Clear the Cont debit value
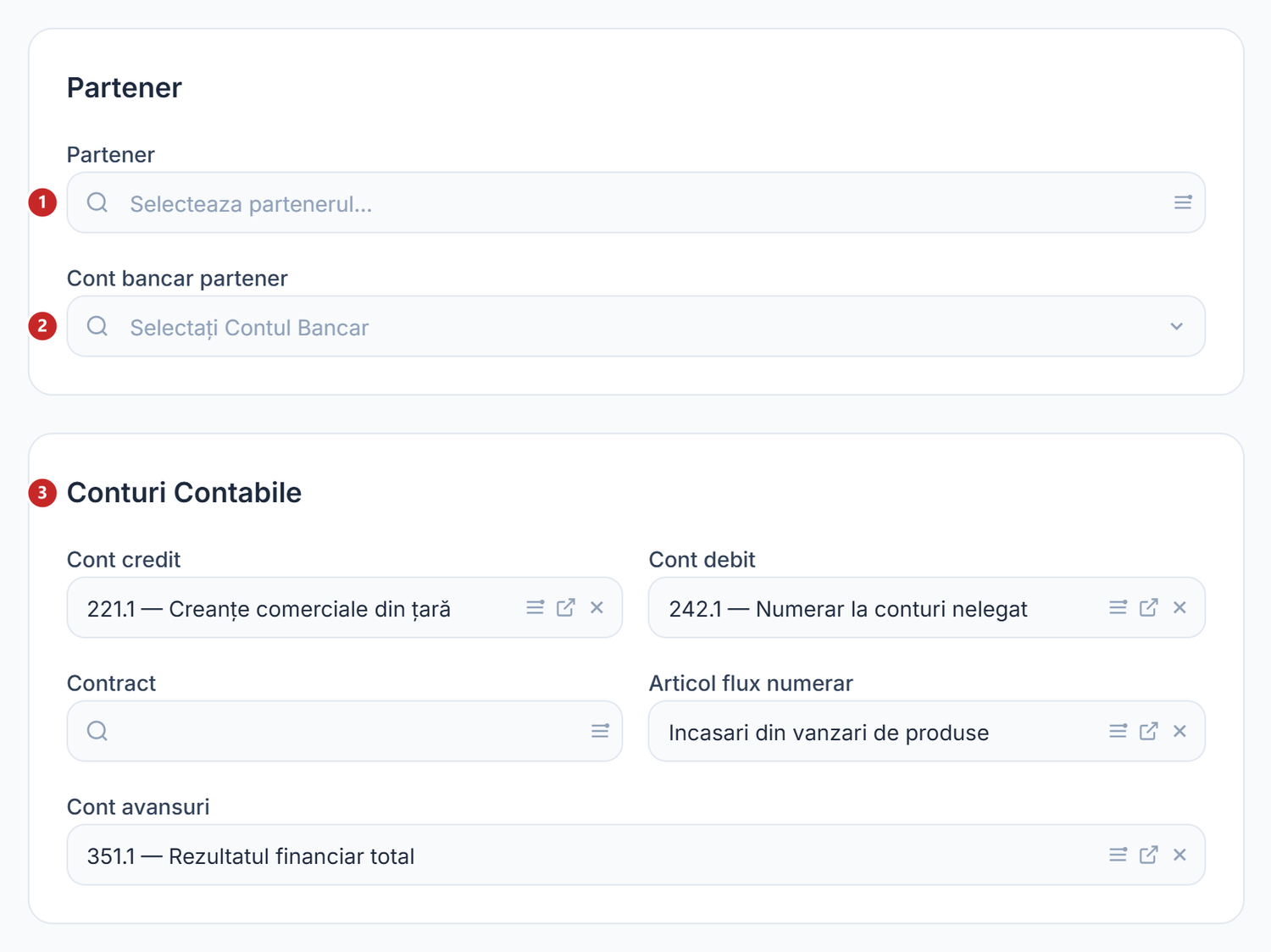Image resolution: width=1271 pixels, height=952 pixels. click(x=1179, y=607)
